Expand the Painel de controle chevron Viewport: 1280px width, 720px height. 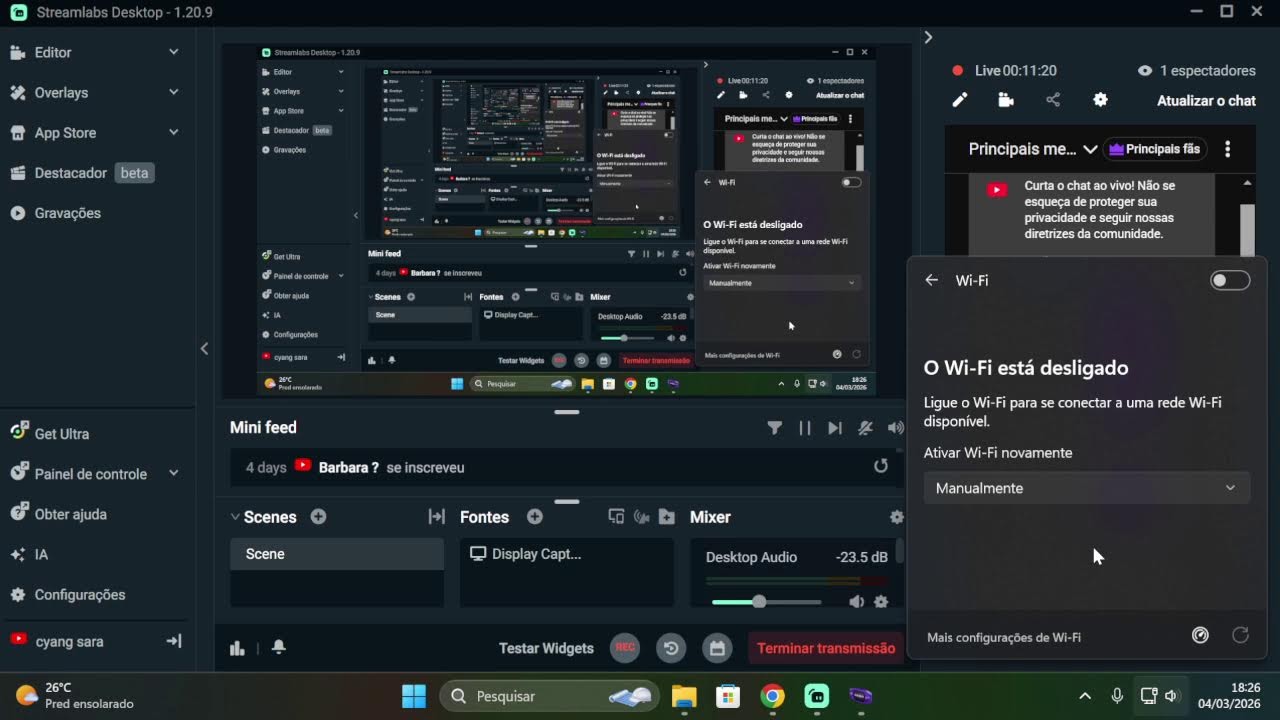pyautogui.click(x=174, y=473)
